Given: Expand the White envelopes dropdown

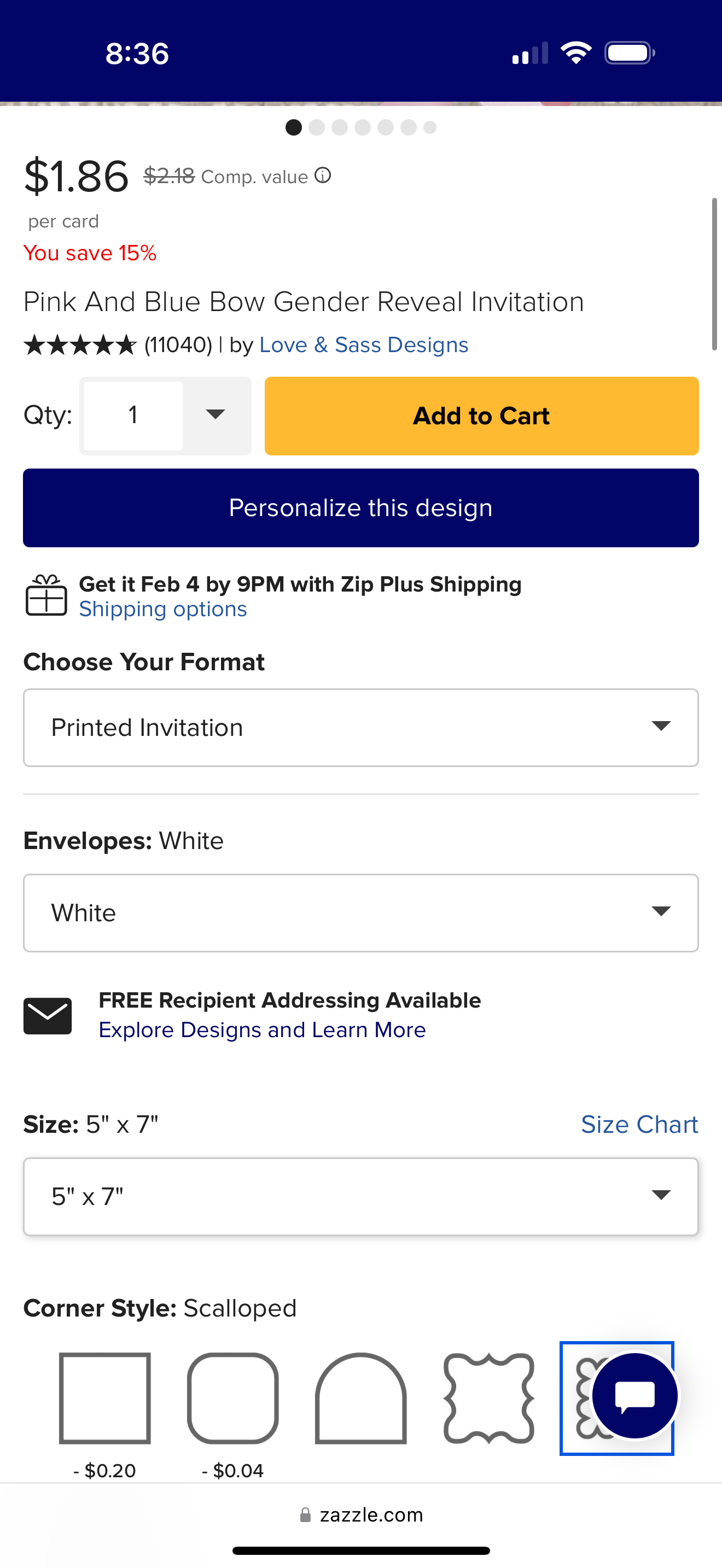Looking at the screenshot, I should click(x=360, y=912).
